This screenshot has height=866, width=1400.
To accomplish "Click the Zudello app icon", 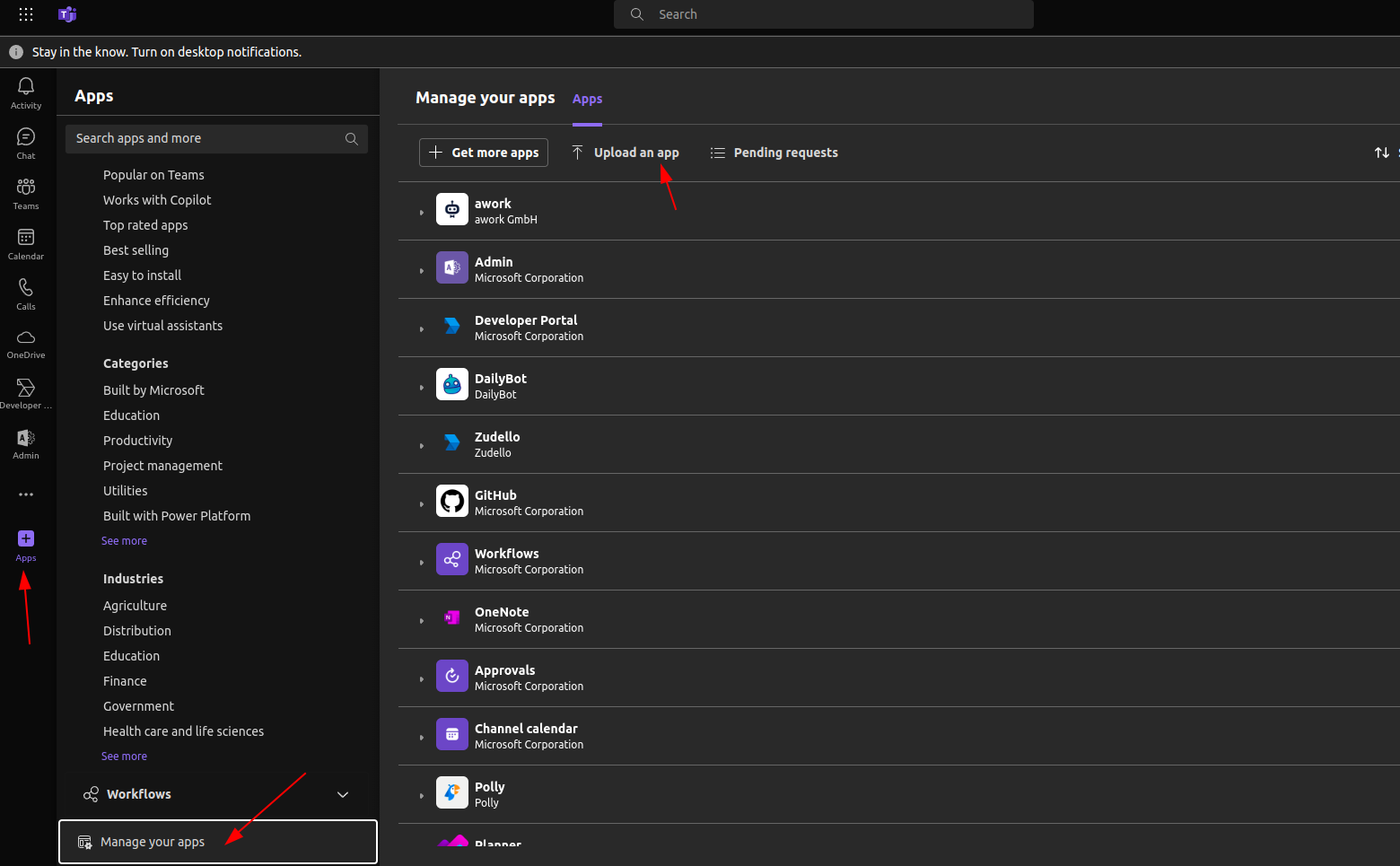I will (x=452, y=442).
